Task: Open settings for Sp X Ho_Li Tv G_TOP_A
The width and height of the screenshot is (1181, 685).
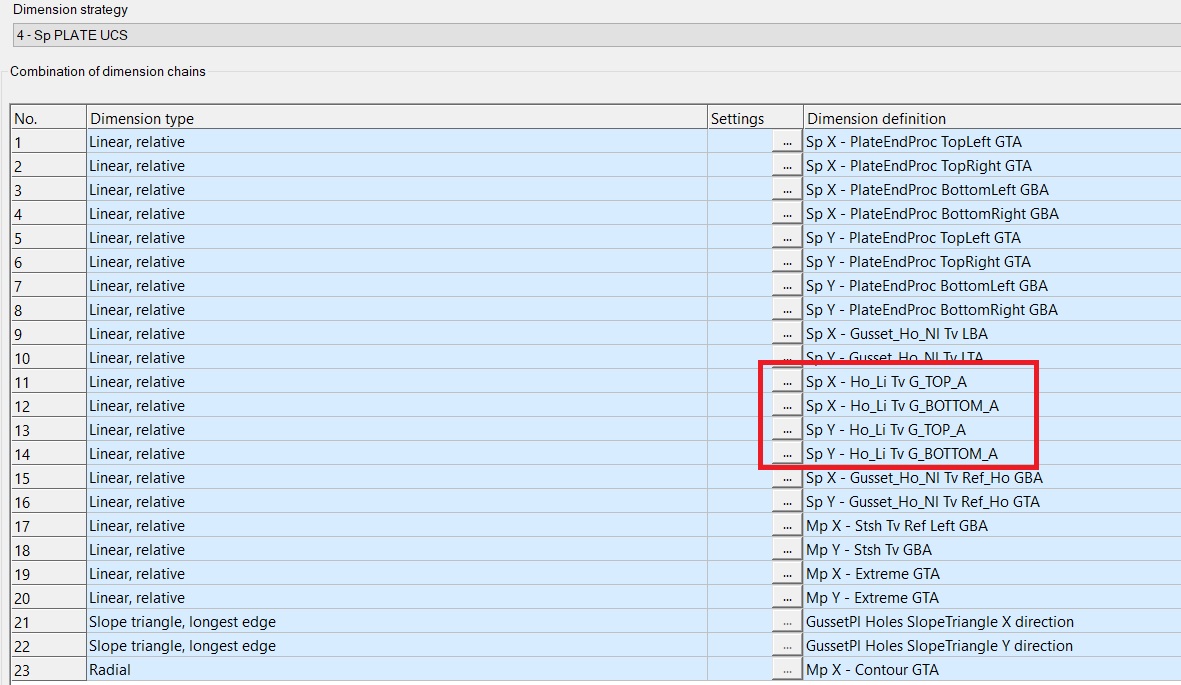Action: point(788,381)
